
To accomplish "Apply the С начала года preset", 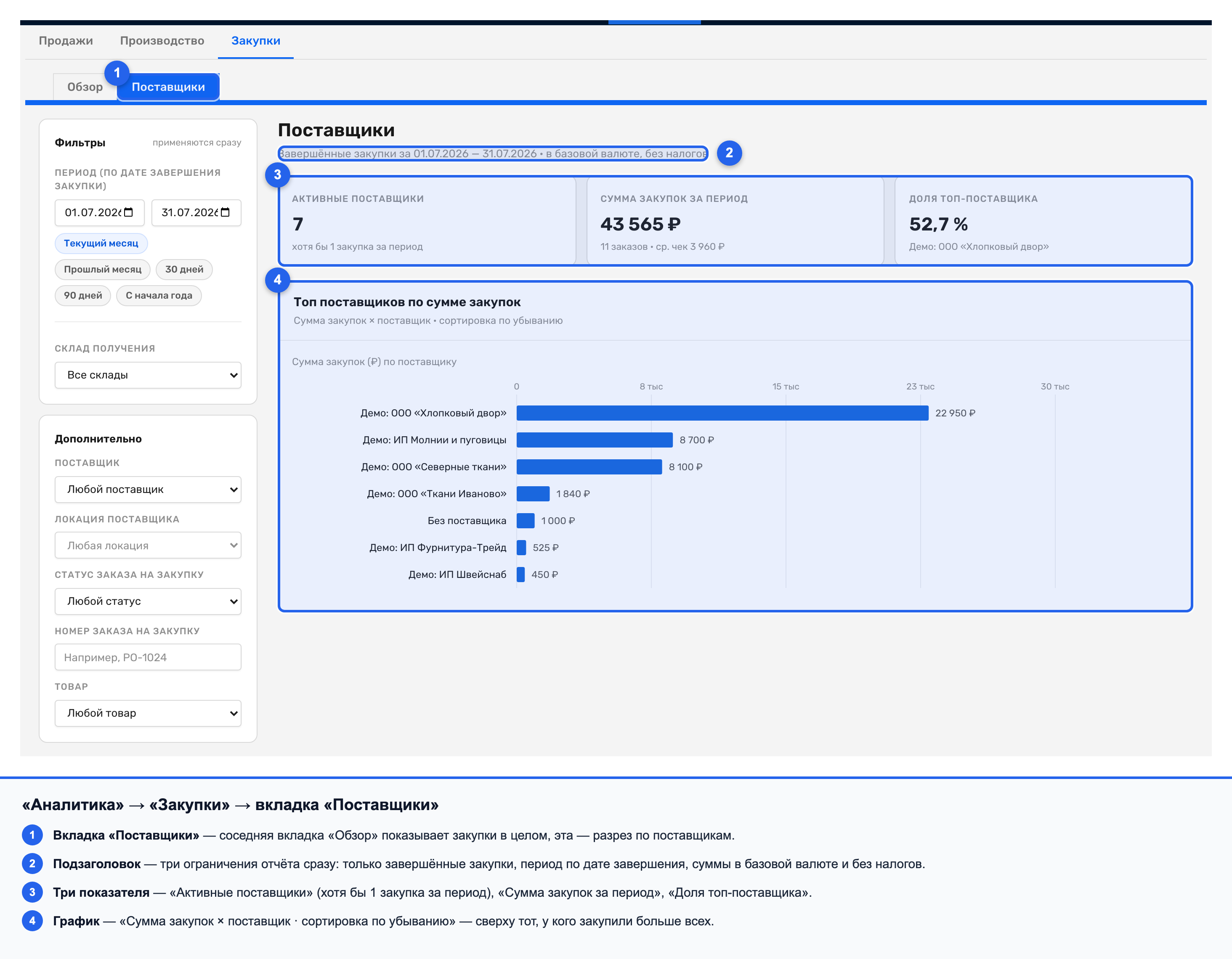I will [159, 295].
